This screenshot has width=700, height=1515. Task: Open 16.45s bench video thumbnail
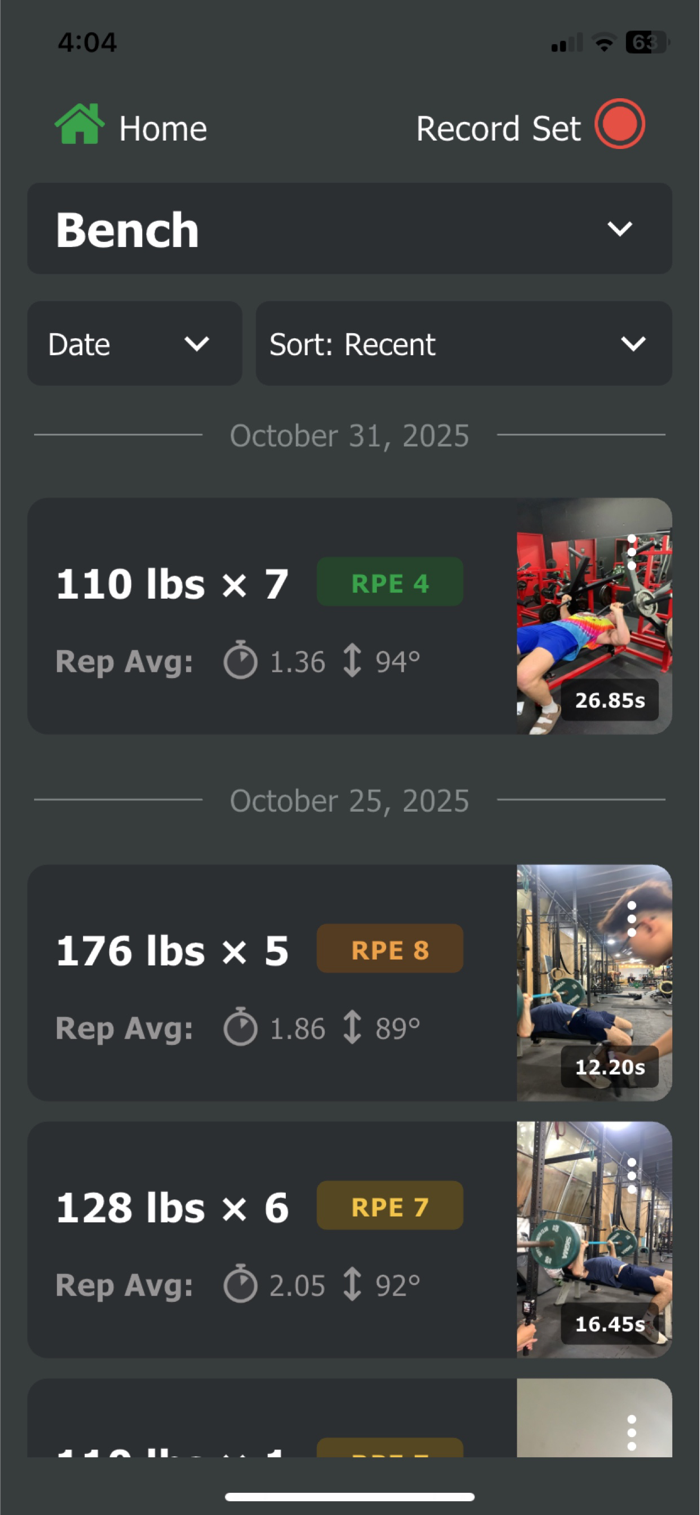(594, 1240)
